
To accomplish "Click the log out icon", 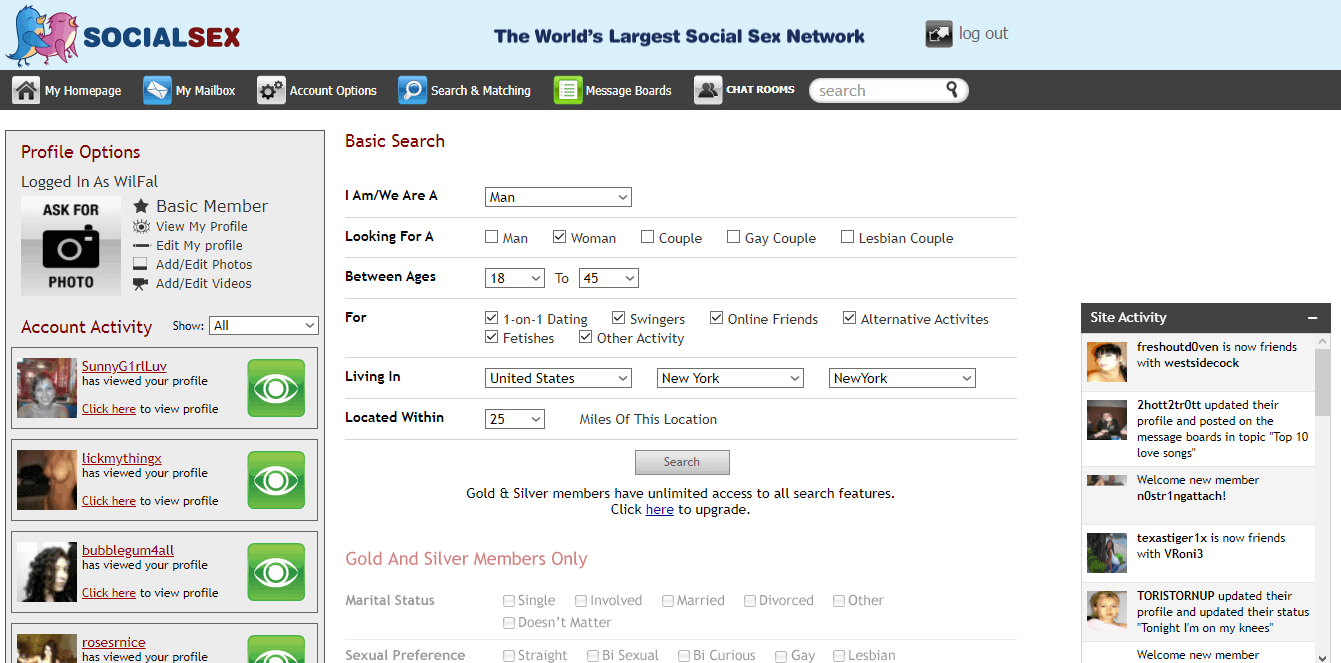I will click(939, 34).
